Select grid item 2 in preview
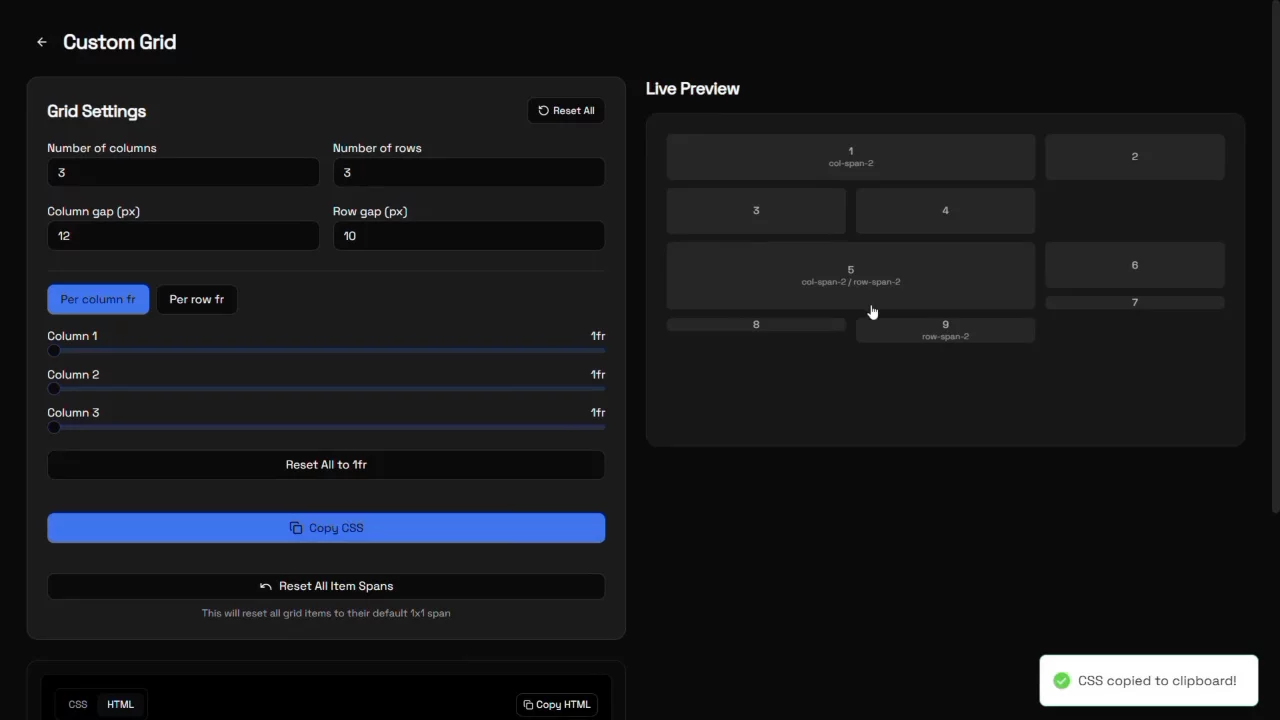The height and width of the screenshot is (720, 1280). 1135,157
